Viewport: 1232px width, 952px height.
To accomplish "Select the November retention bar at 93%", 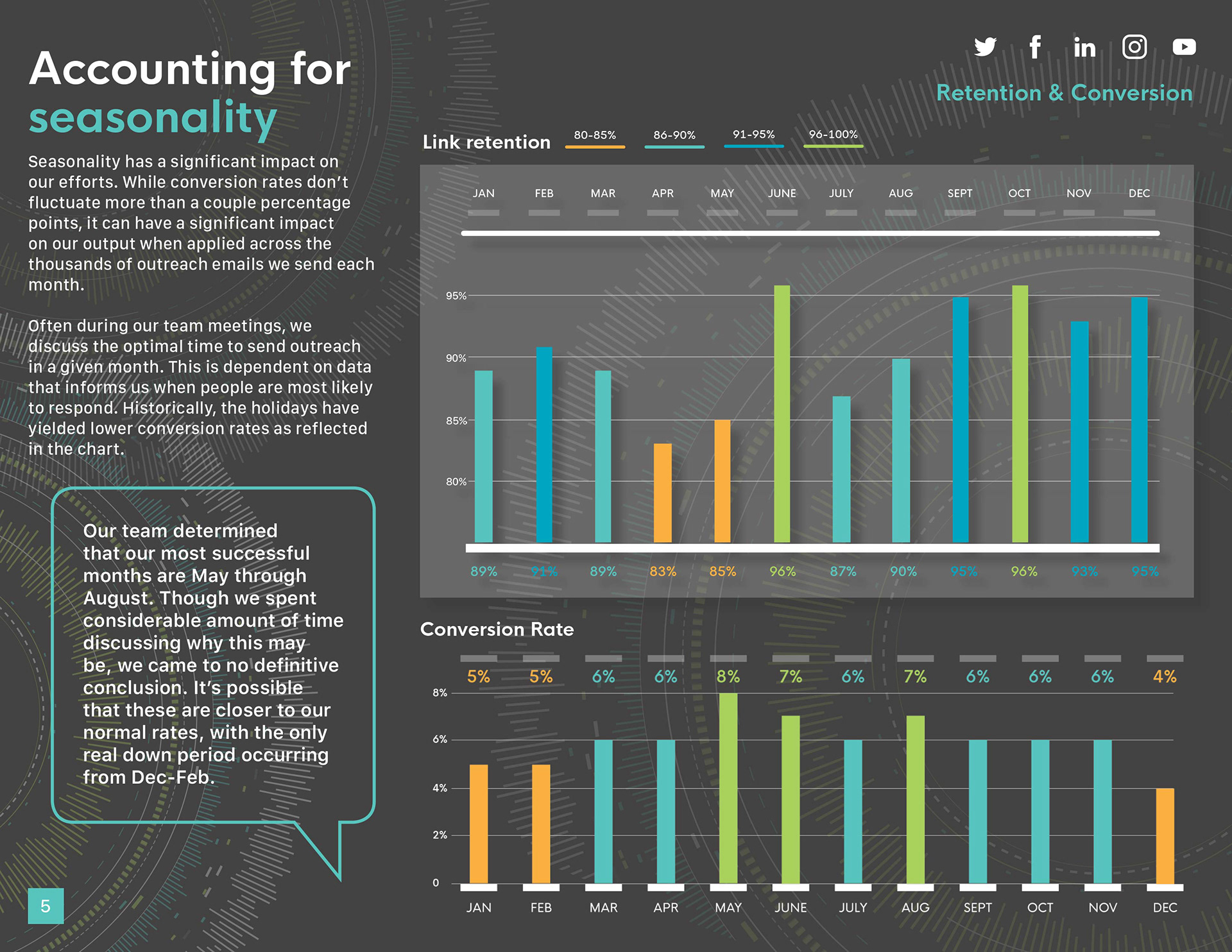I will pyautogui.click(x=1080, y=432).
